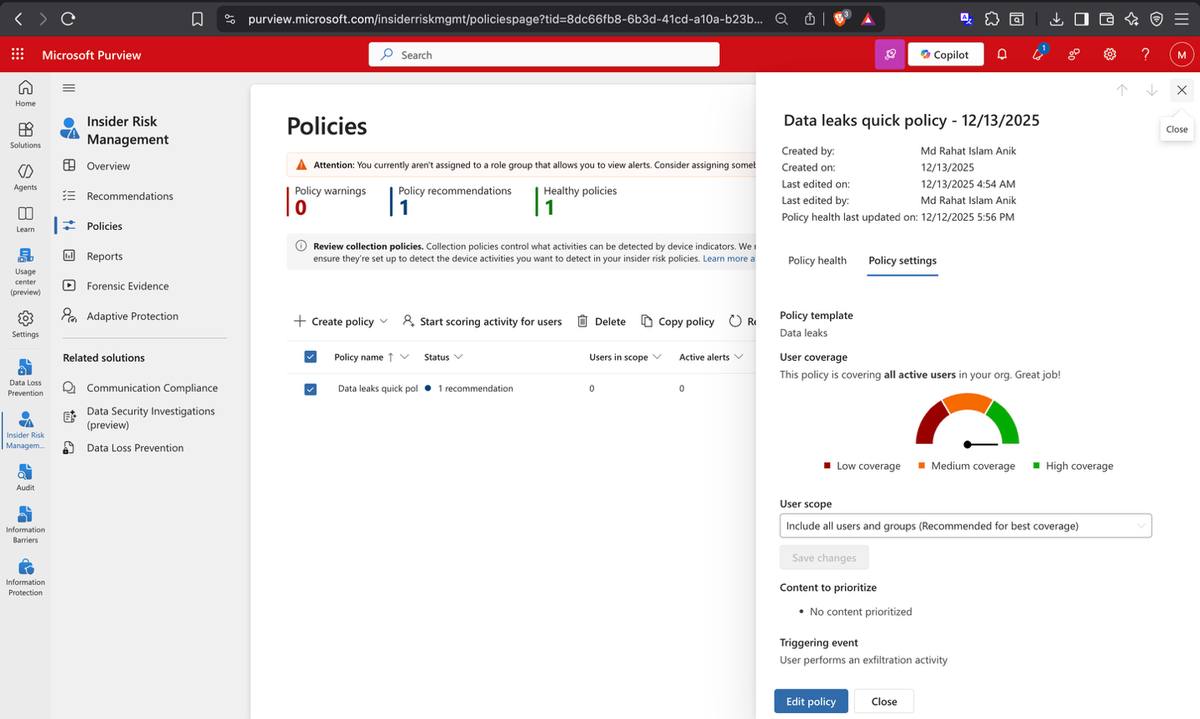Click Close button at panel bottom
This screenshot has height=719, width=1200.
(884, 701)
